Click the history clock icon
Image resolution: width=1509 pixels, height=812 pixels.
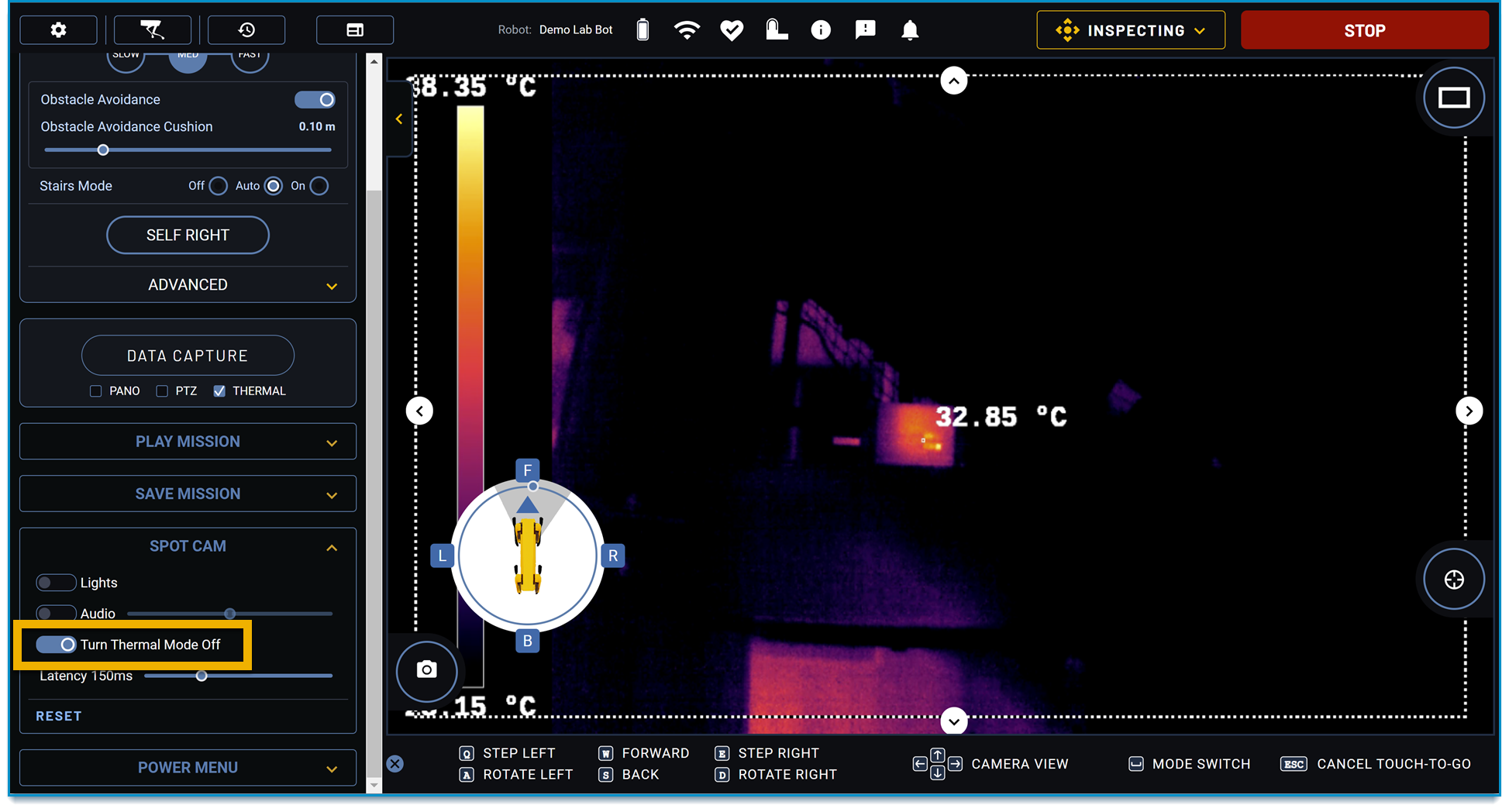click(246, 30)
